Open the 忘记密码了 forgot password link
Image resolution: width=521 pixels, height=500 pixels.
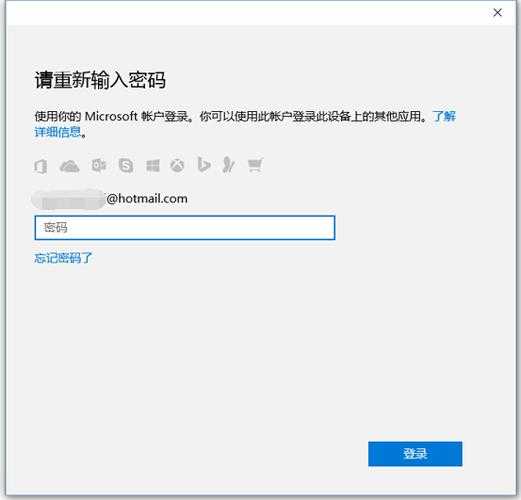[63, 258]
